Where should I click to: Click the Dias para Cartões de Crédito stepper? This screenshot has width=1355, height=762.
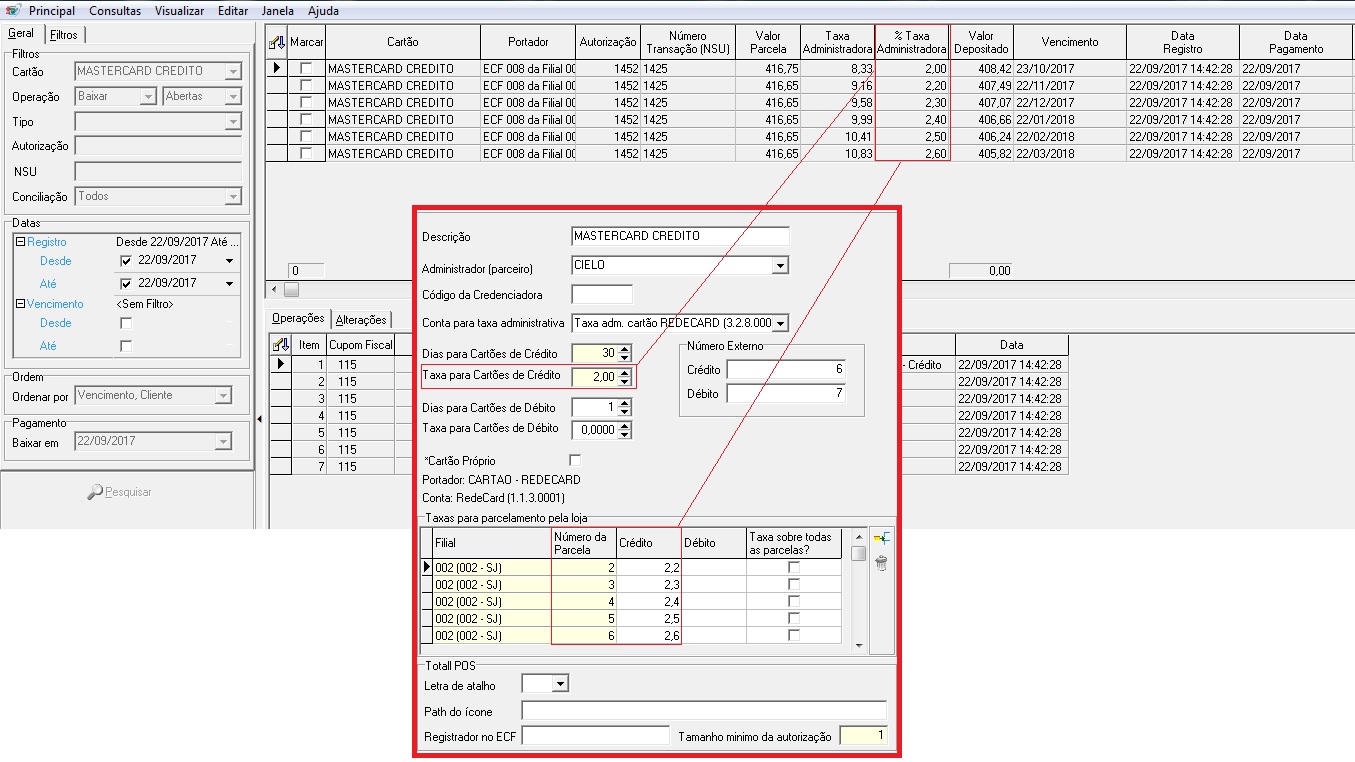tap(625, 353)
